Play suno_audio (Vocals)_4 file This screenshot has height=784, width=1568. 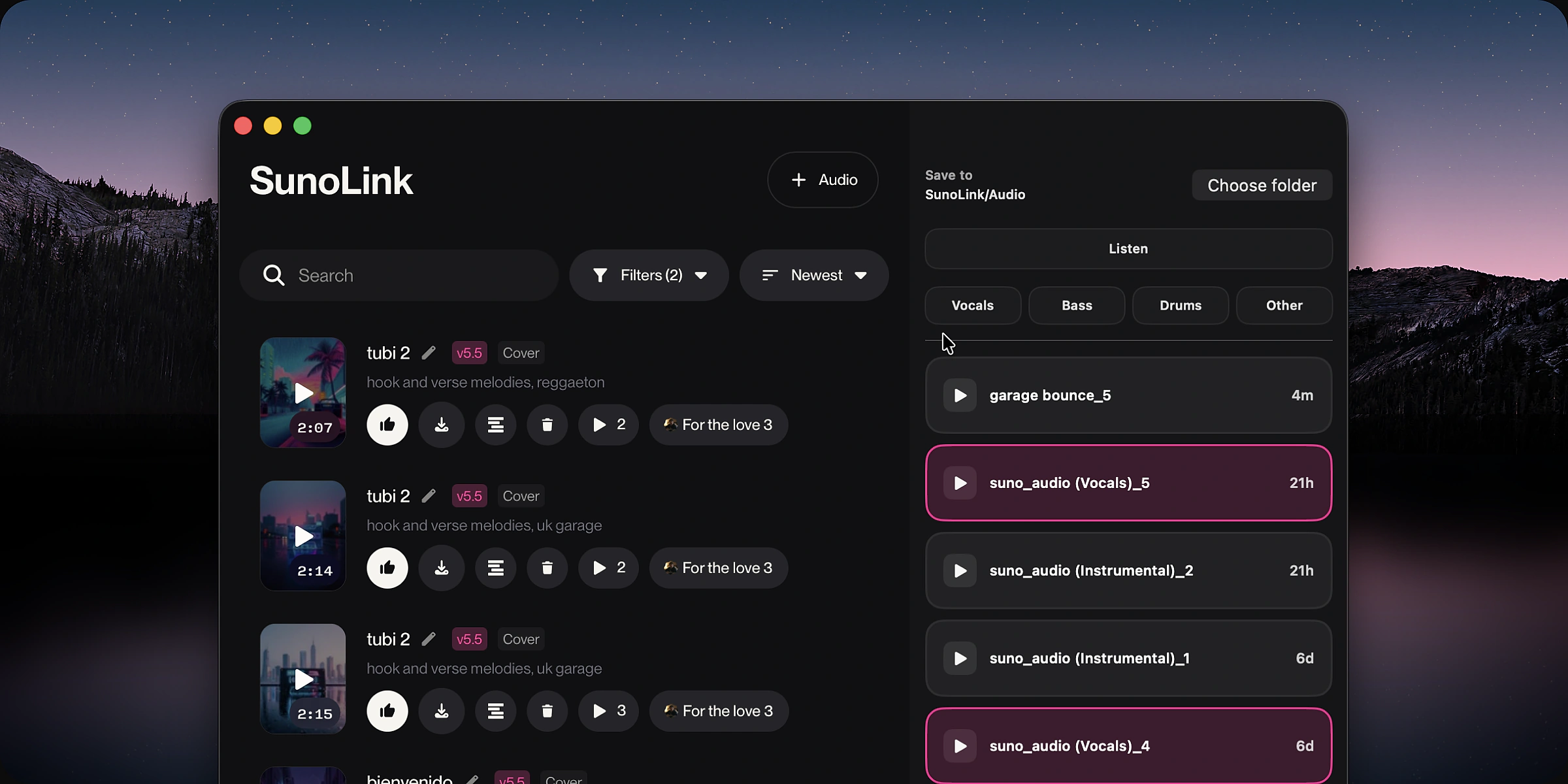(x=960, y=745)
